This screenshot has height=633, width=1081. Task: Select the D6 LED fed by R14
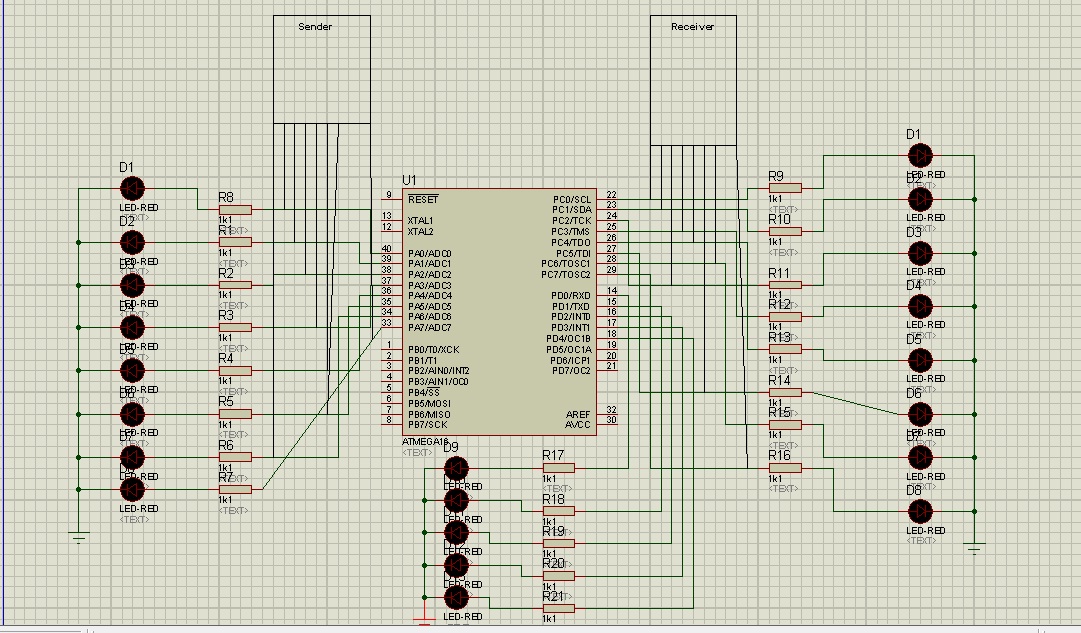pyautogui.click(x=920, y=414)
